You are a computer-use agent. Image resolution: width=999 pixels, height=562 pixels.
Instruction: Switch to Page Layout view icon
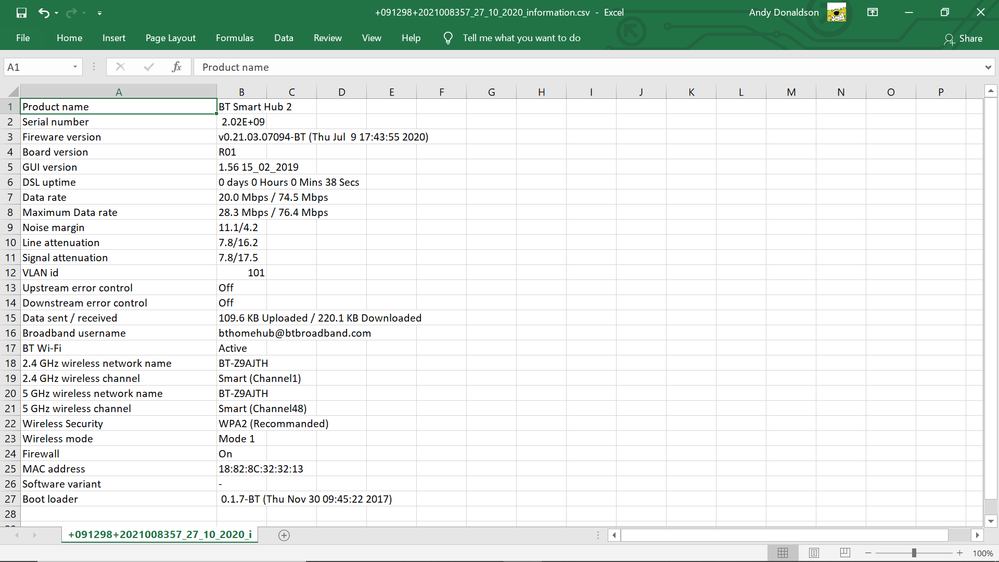click(x=814, y=553)
